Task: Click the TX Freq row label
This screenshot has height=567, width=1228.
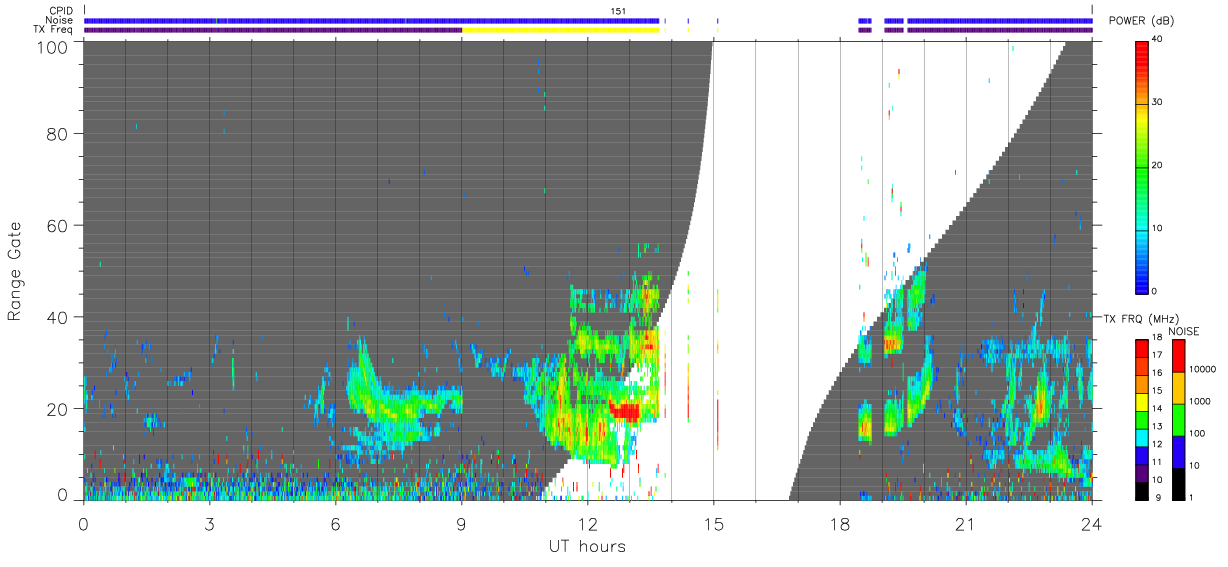Action: [x=53, y=29]
